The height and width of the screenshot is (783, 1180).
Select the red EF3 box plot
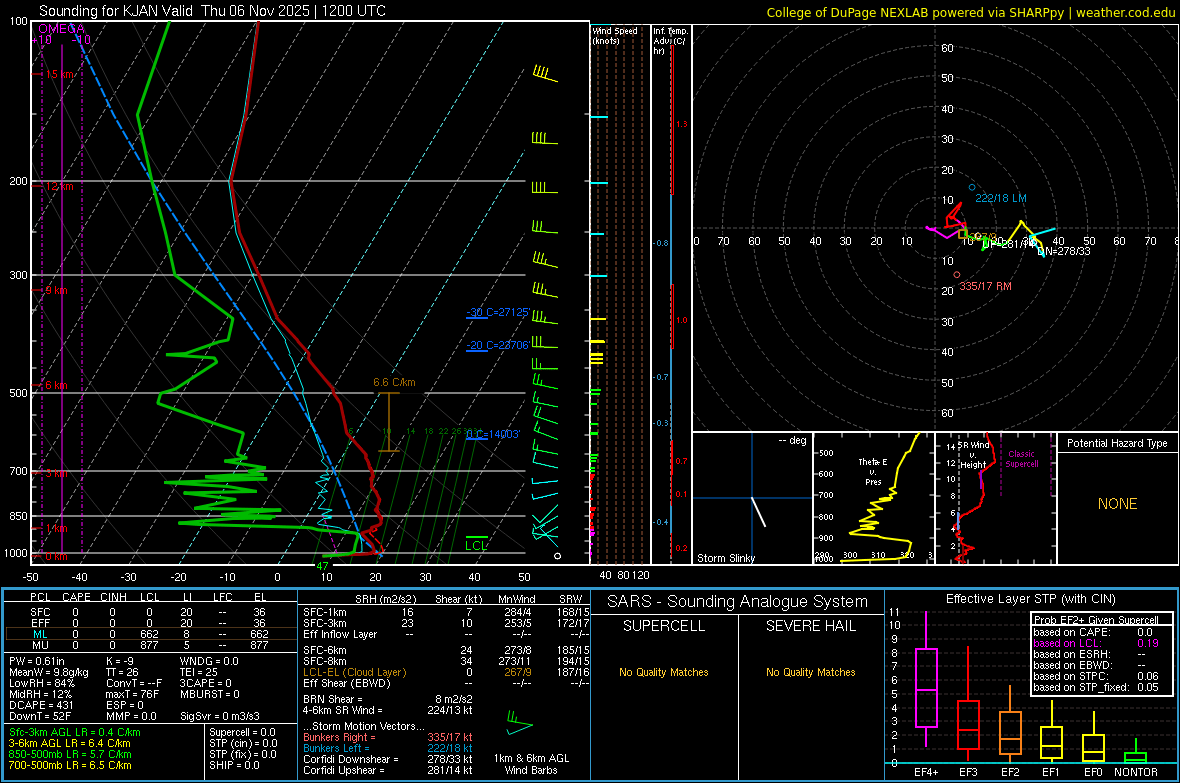point(968,705)
